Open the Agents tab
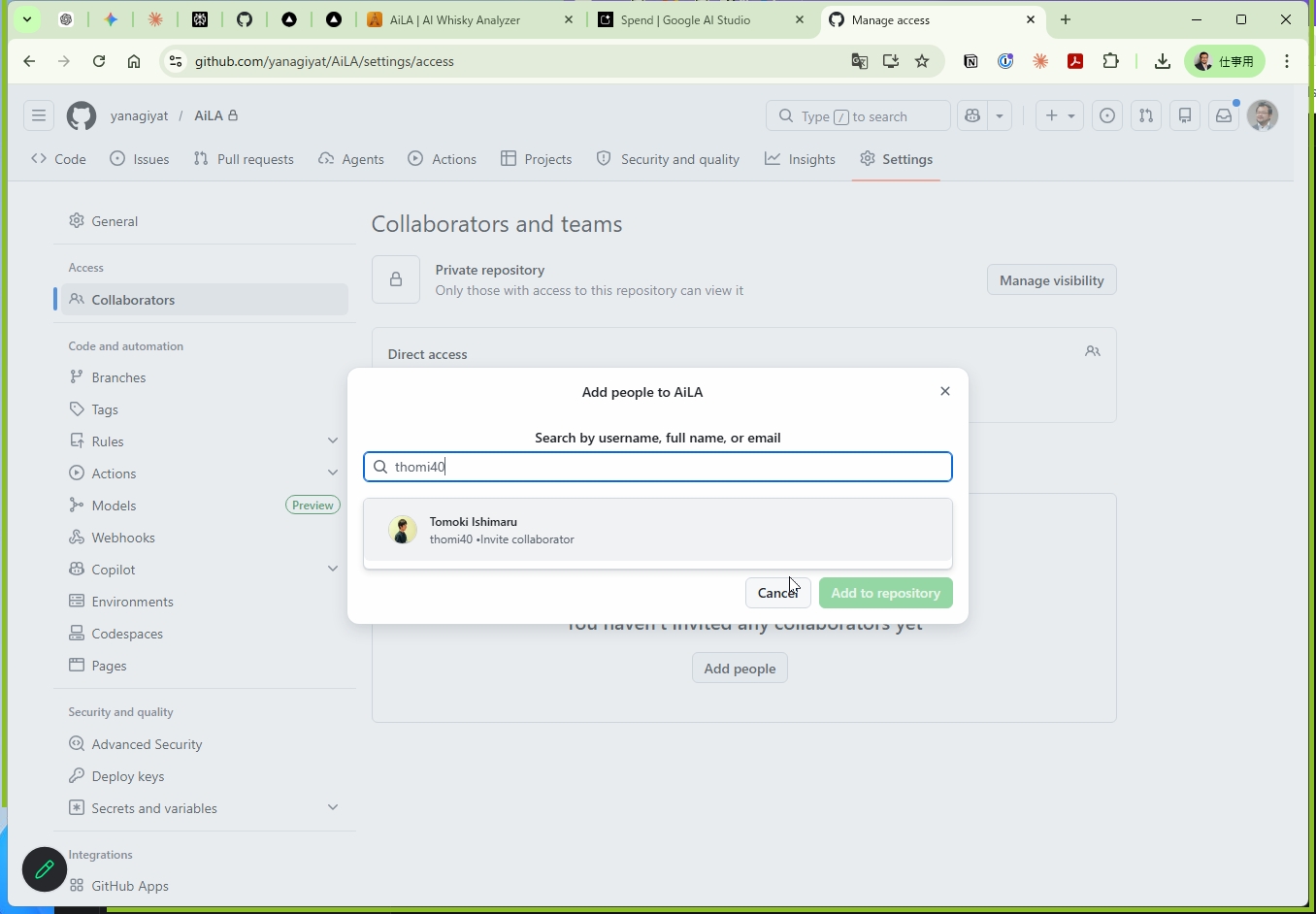 click(x=352, y=159)
